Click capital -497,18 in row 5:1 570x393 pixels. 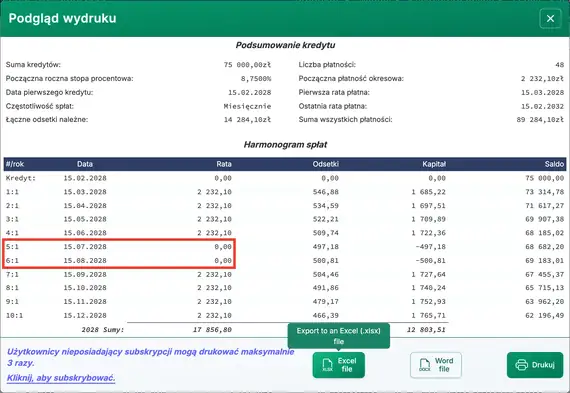coord(431,247)
